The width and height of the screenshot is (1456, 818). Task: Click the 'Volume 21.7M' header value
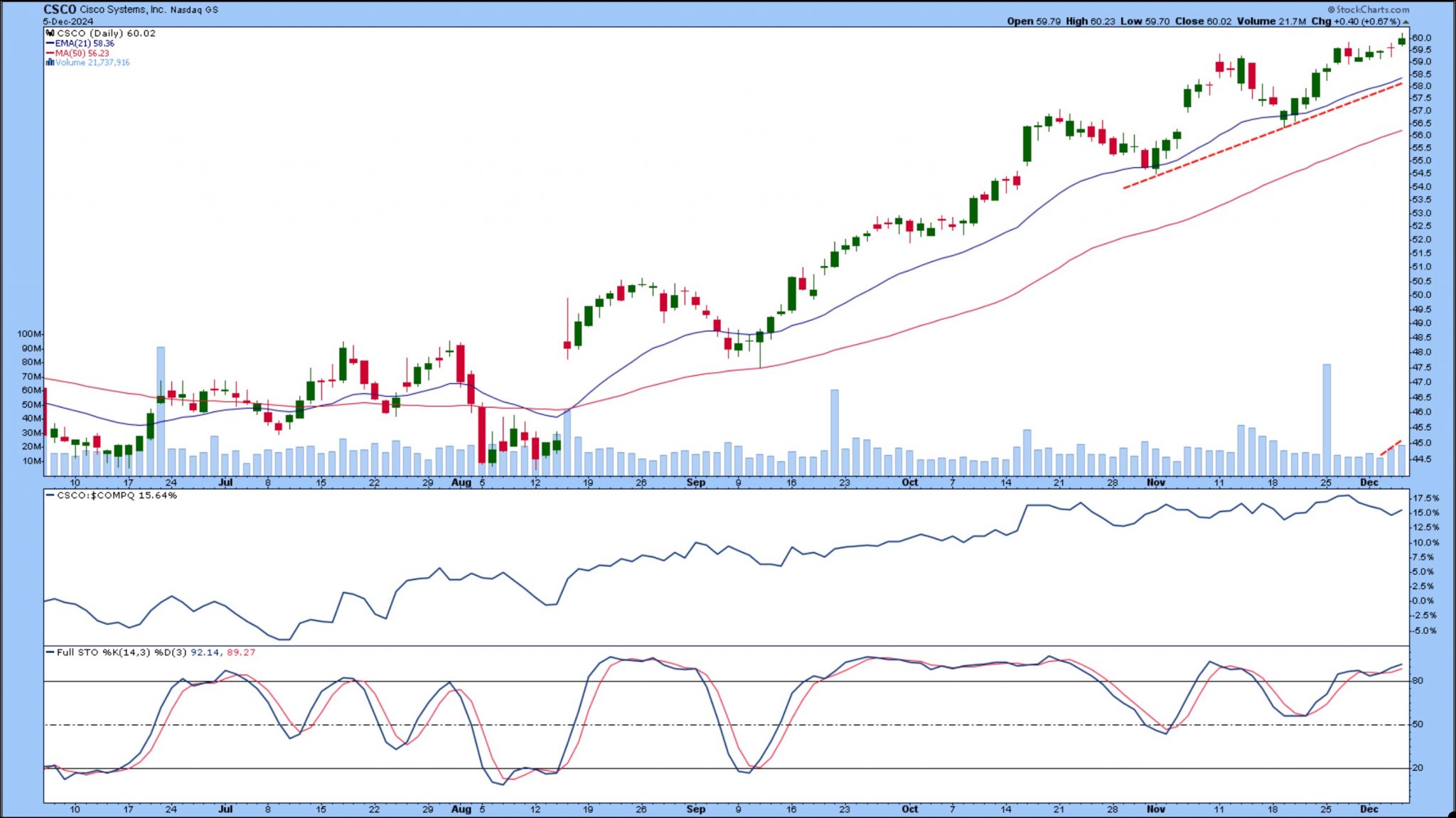[1271, 21]
